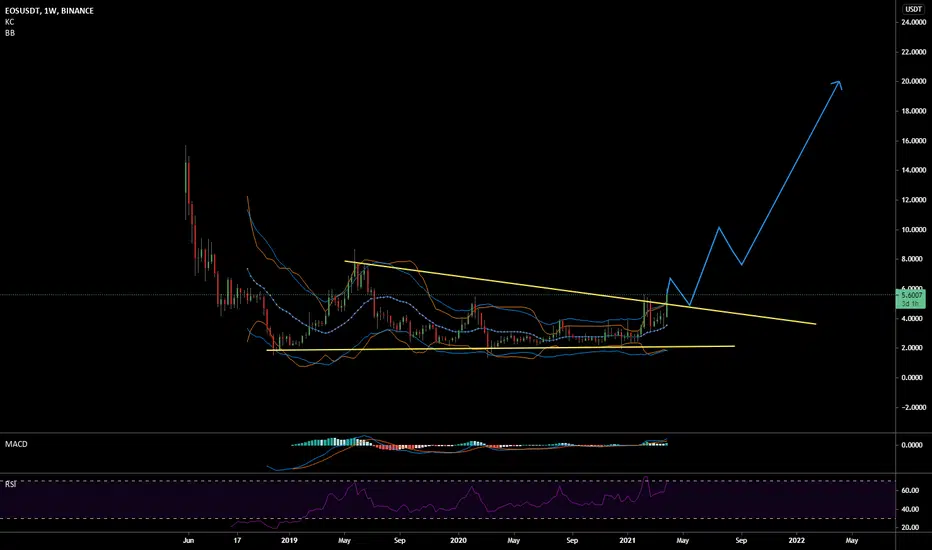932x550 pixels.
Task: Click the current price label 5.6007
Action: tap(912, 296)
